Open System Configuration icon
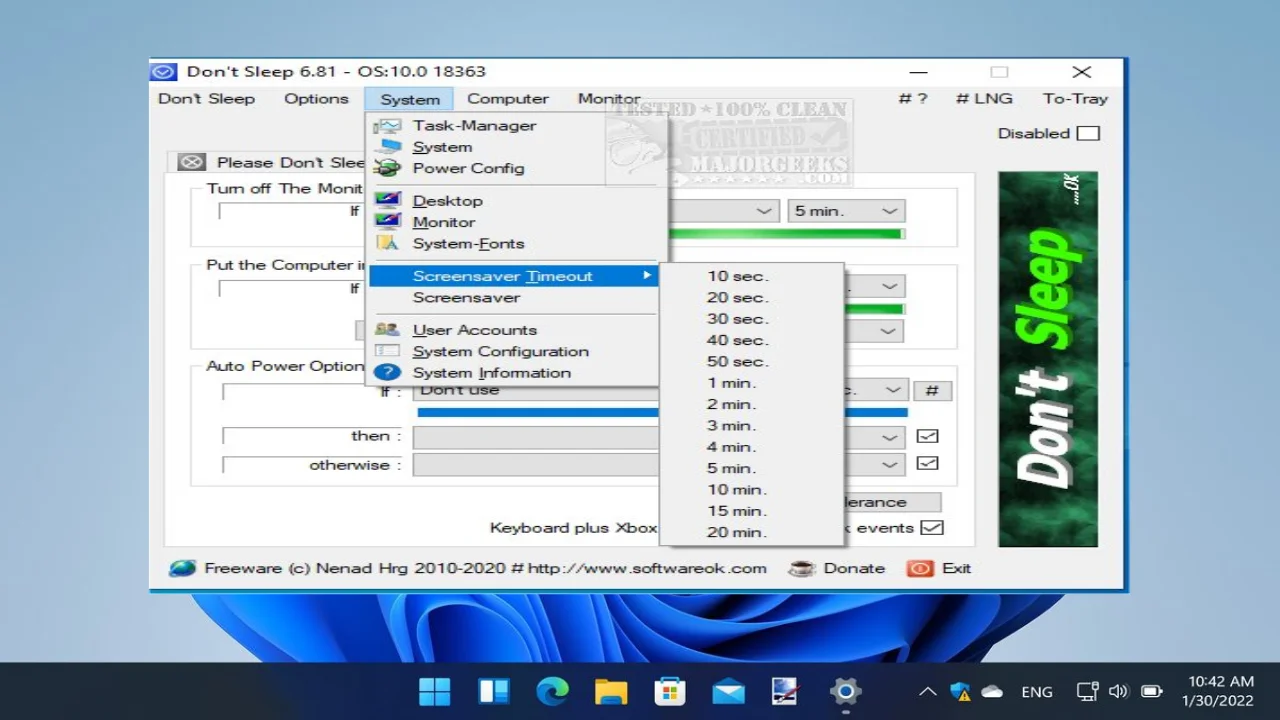The width and height of the screenshot is (1280, 720). 388,351
